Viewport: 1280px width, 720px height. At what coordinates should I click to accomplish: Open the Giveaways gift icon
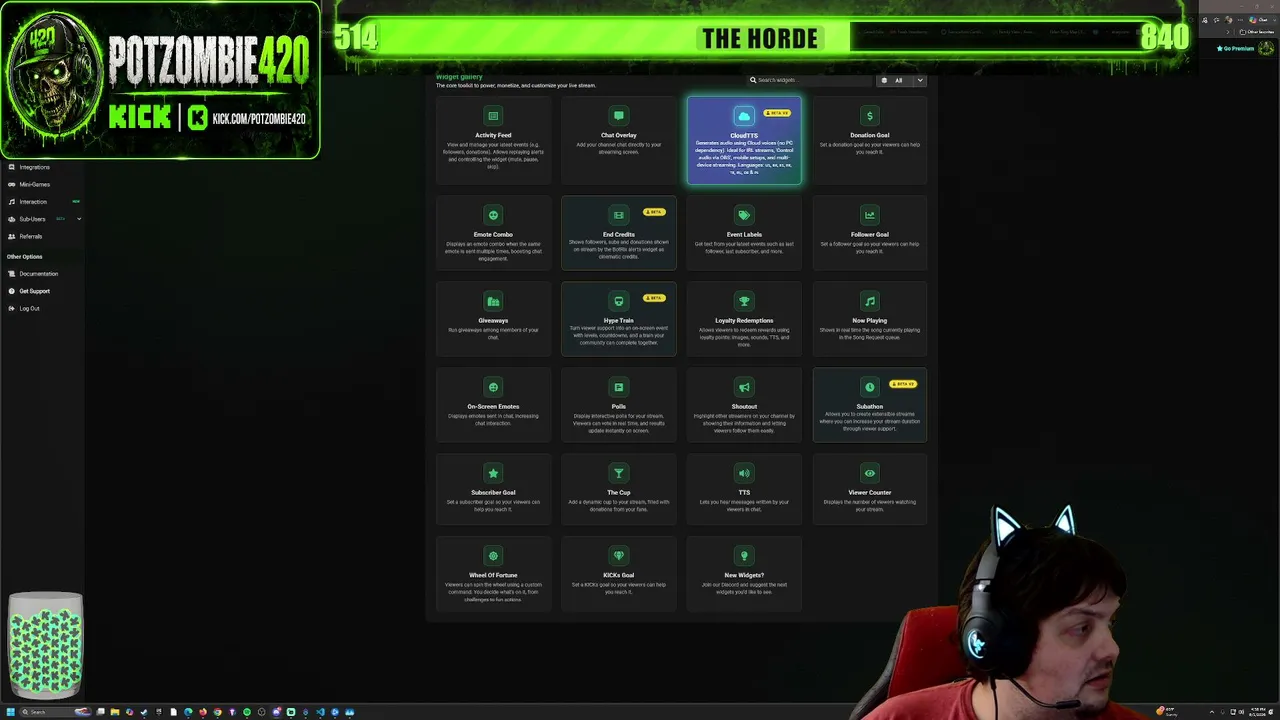coord(493,301)
